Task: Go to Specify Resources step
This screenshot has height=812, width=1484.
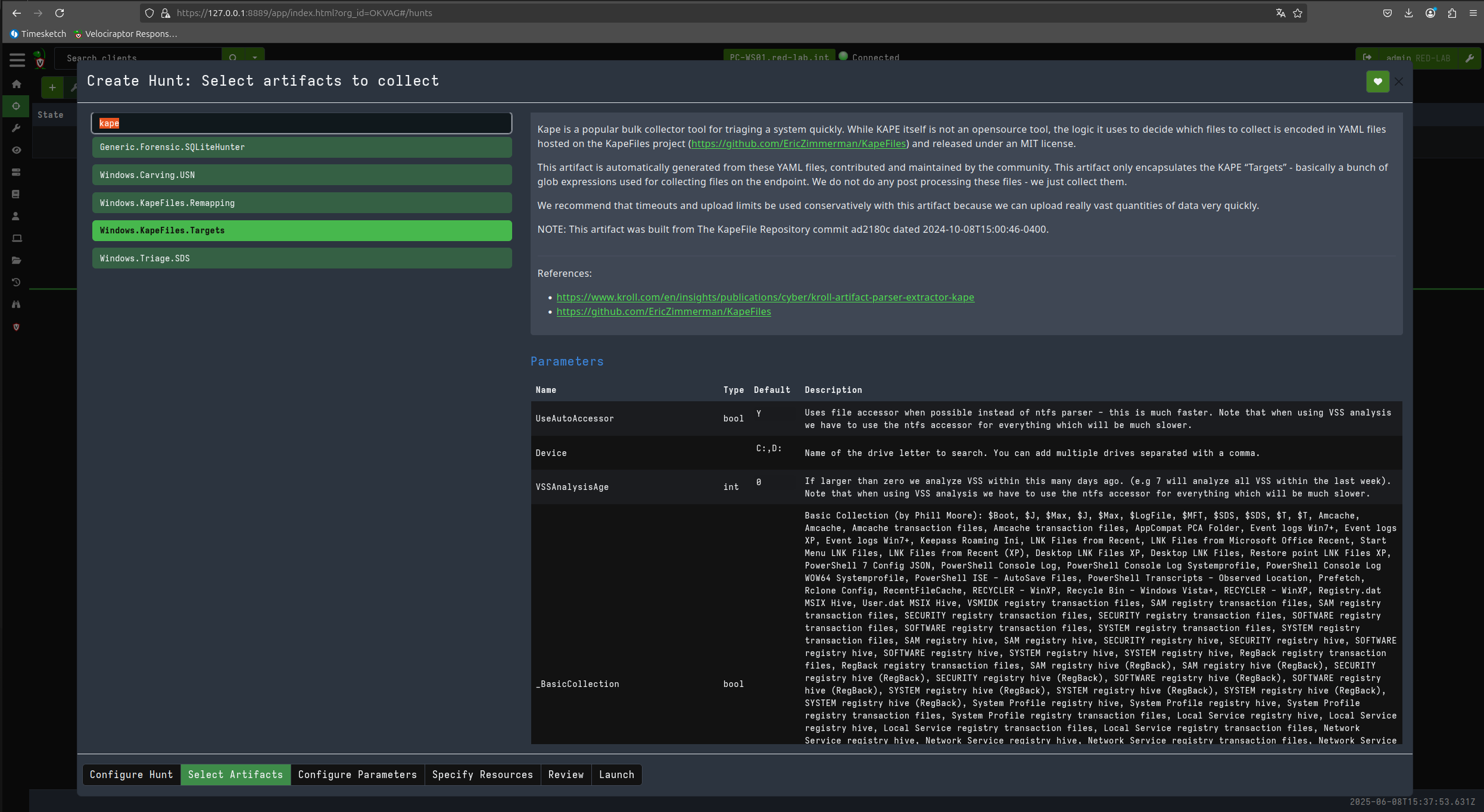Action: pyautogui.click(x=482, y=774)
